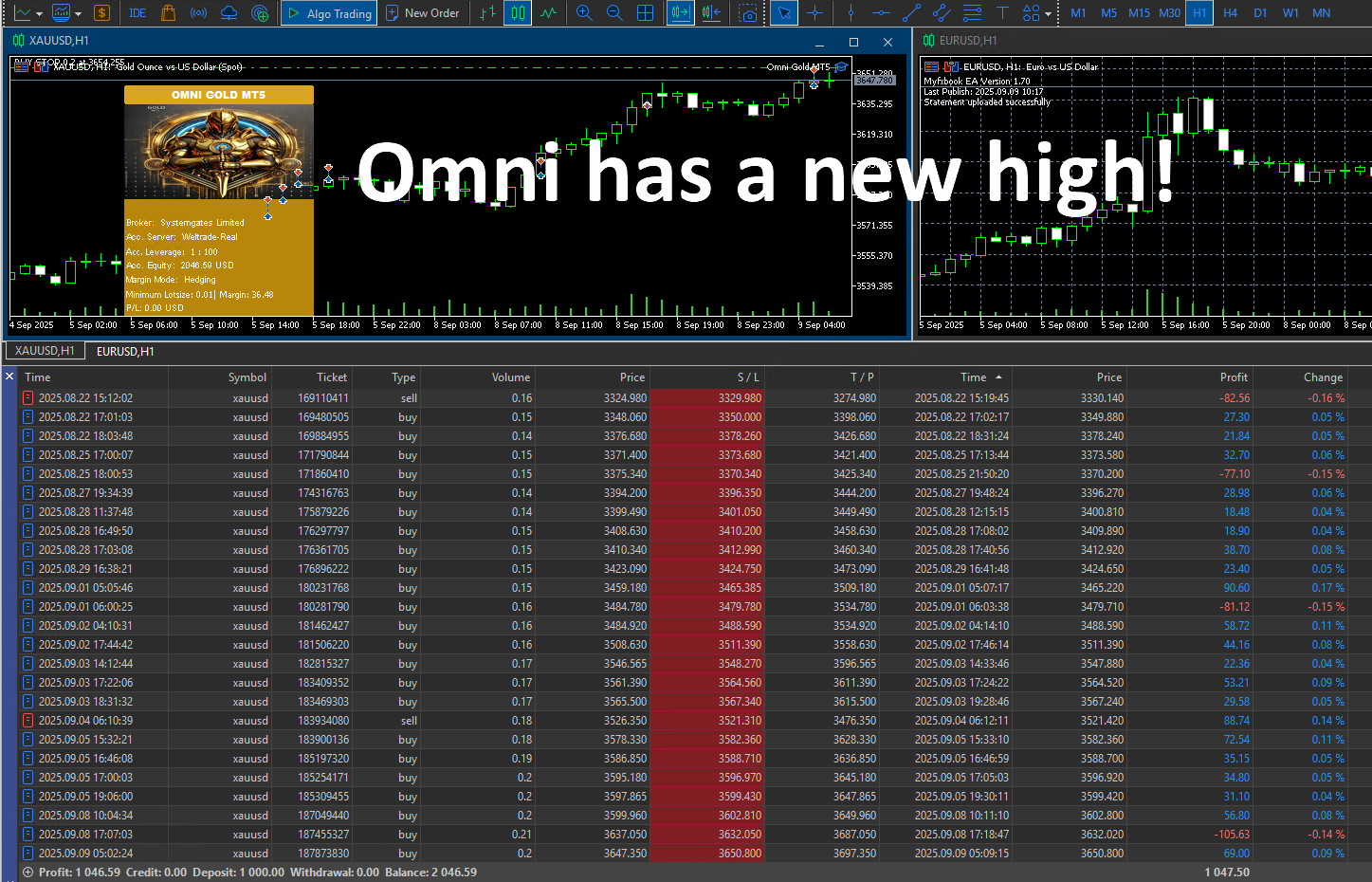The width and height of the screenshot is (1372, 882).
Task: Select the H1 timeframe button
Action: pyautogui.click(x=1199, y=13)
